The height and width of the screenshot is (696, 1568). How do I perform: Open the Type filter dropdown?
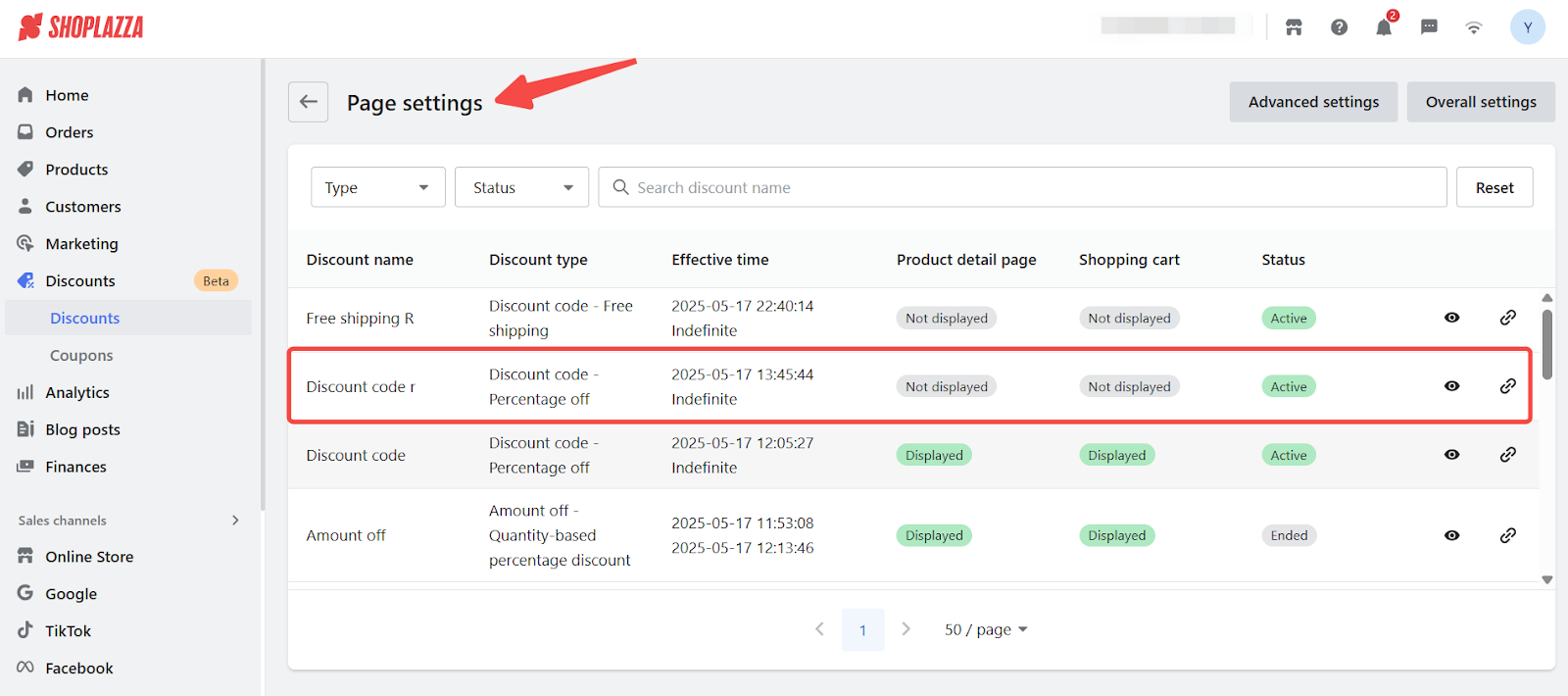coord(377,187)
